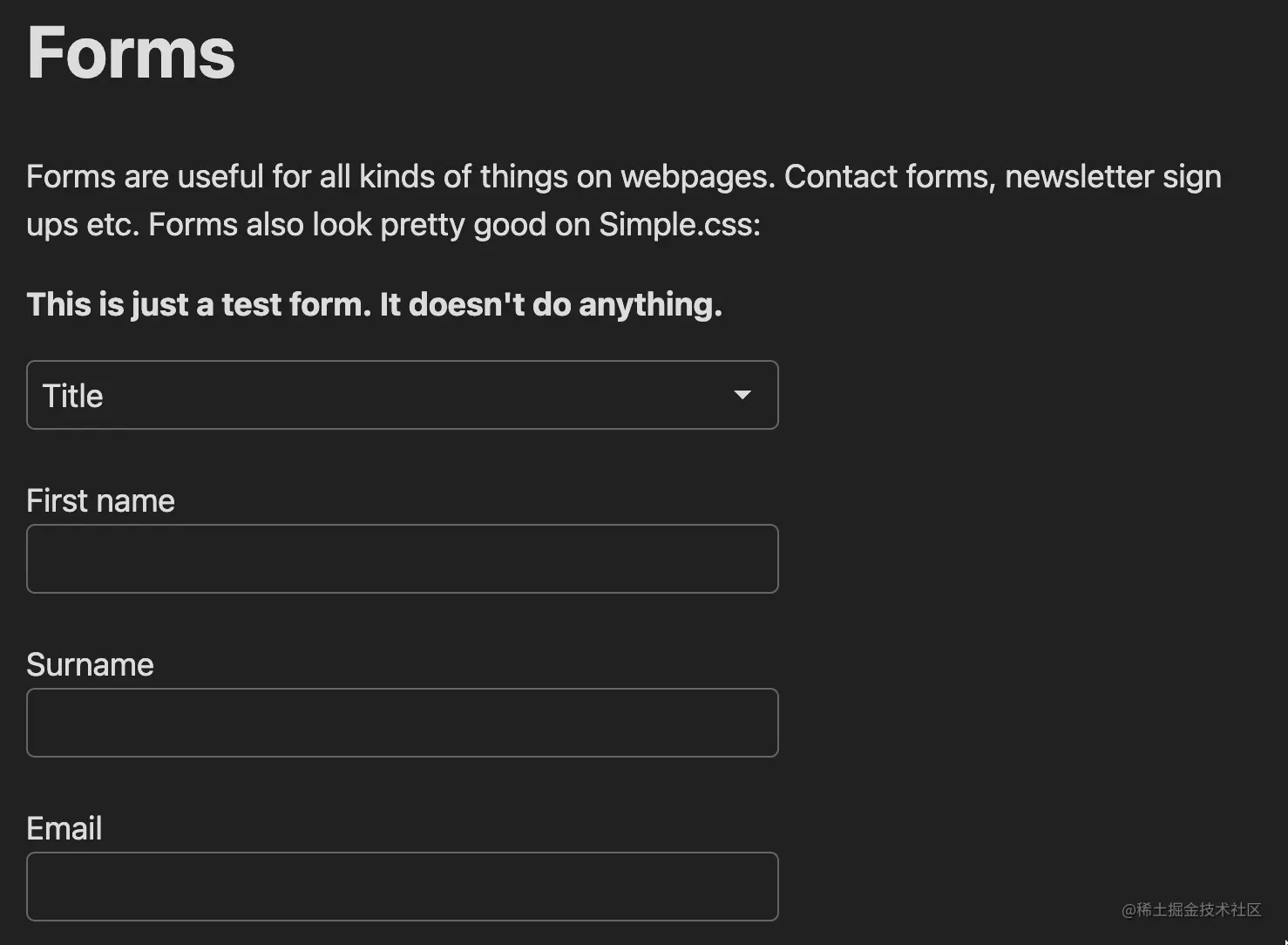Click the word "Simple.css:" in the paragraph
This screenshot has width=1288, height=945.
680,225
